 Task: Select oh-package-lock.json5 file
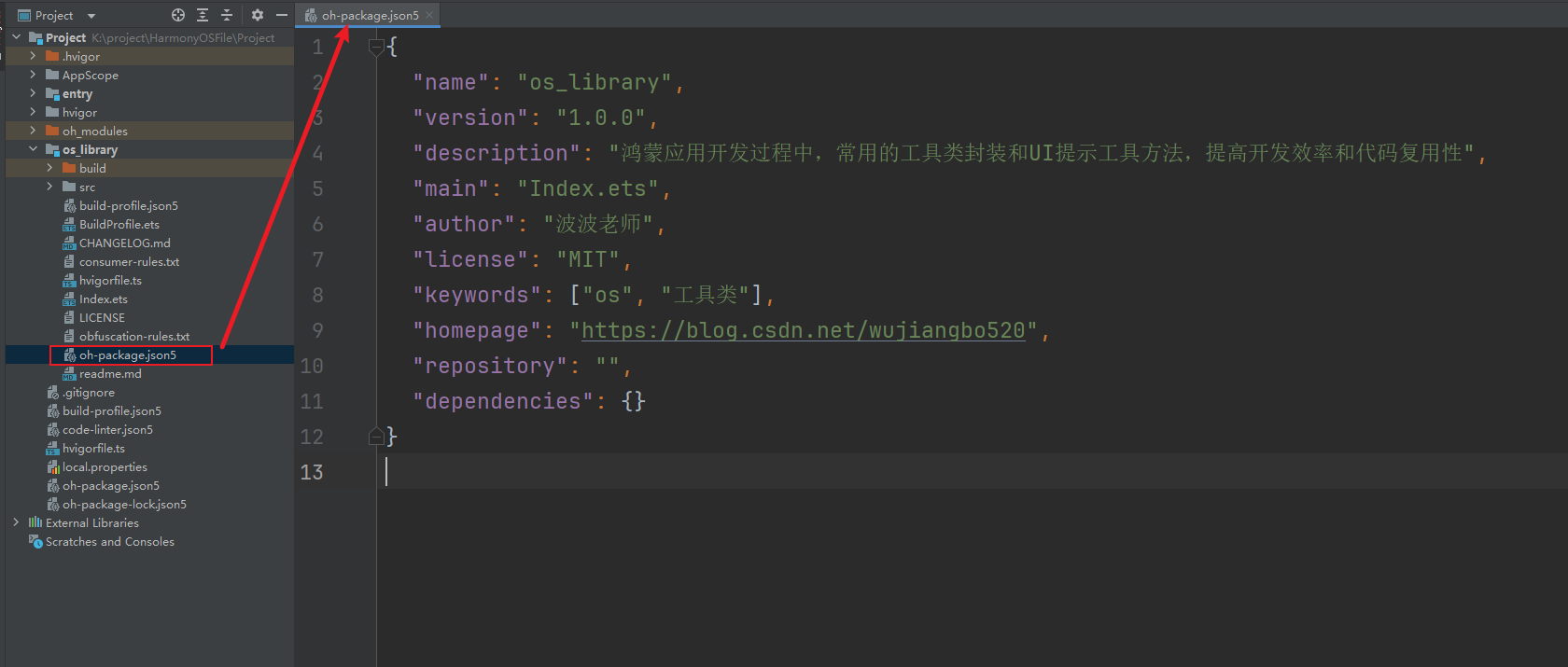(x=124, y=504)
